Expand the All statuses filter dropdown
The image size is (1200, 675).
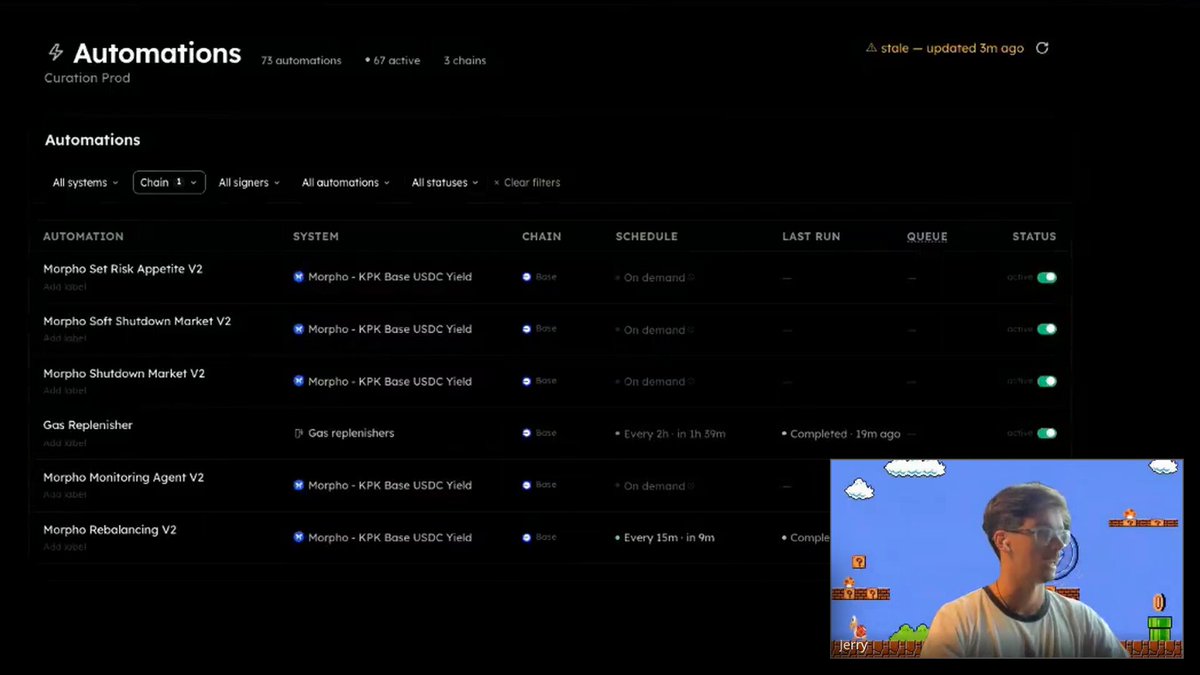point(445,183)
